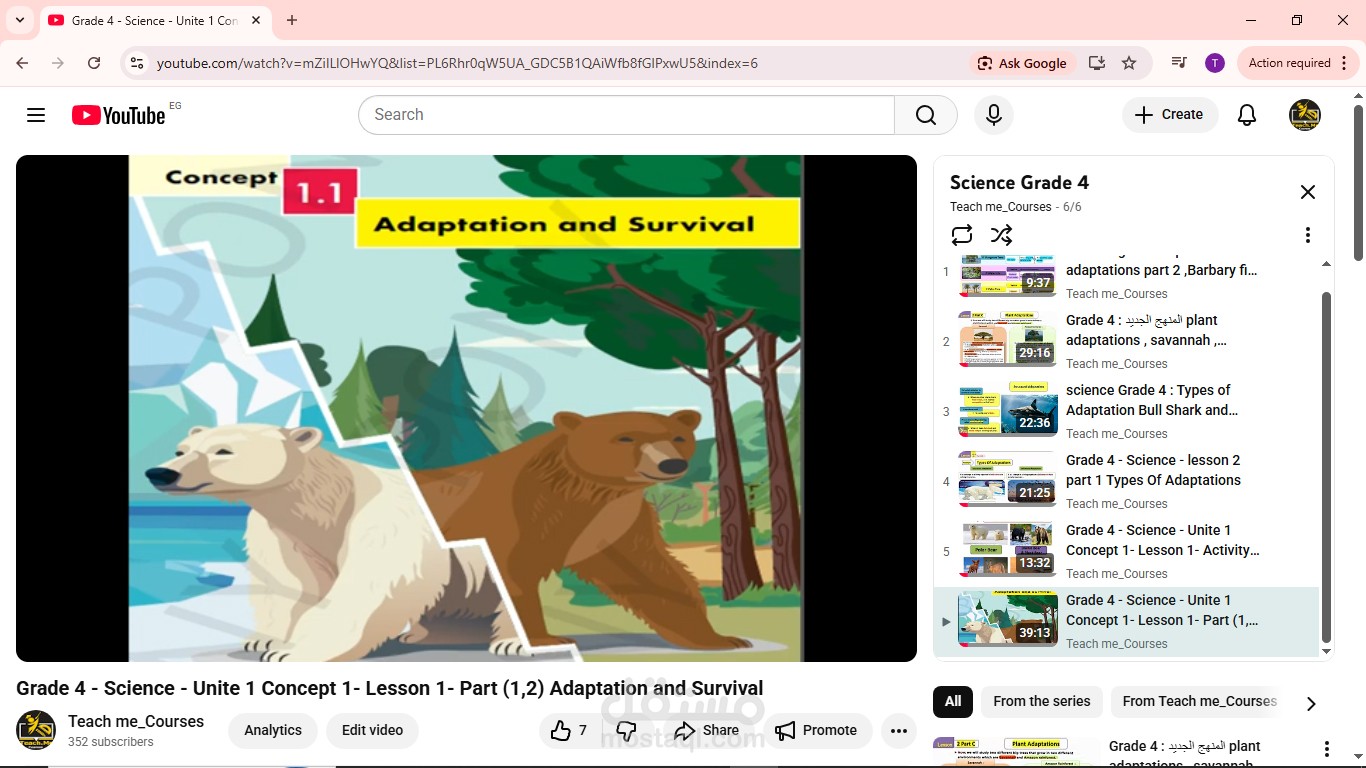Viewport: 1366px width, 768px height.
Task: Select the All filter chip
Action: coord(951,701)
